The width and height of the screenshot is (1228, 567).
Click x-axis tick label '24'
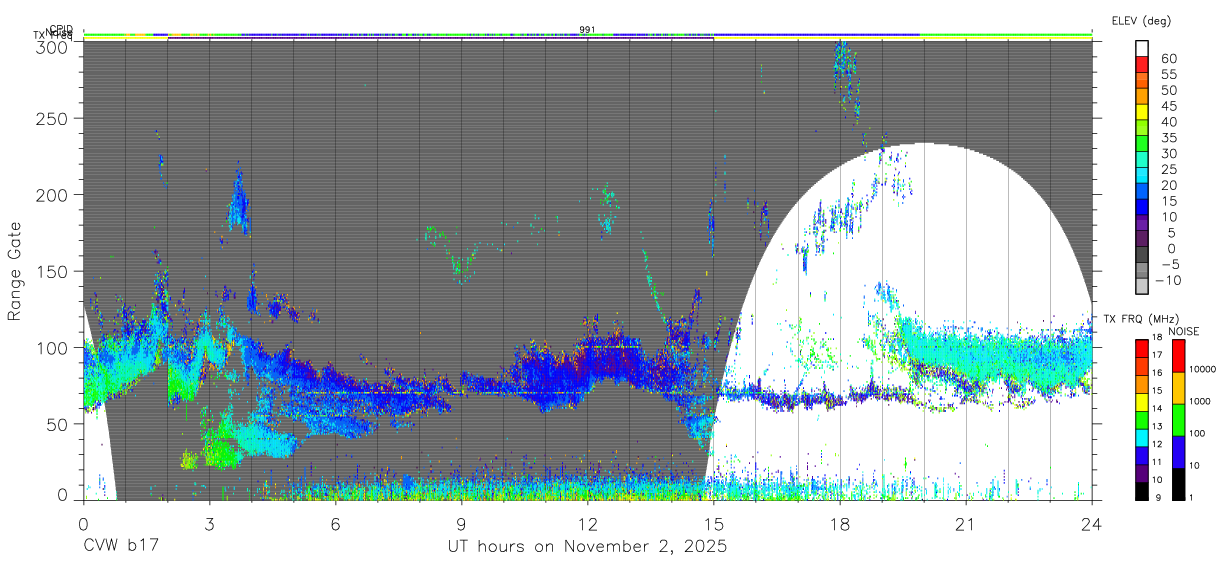click(x=1092, y=523)
